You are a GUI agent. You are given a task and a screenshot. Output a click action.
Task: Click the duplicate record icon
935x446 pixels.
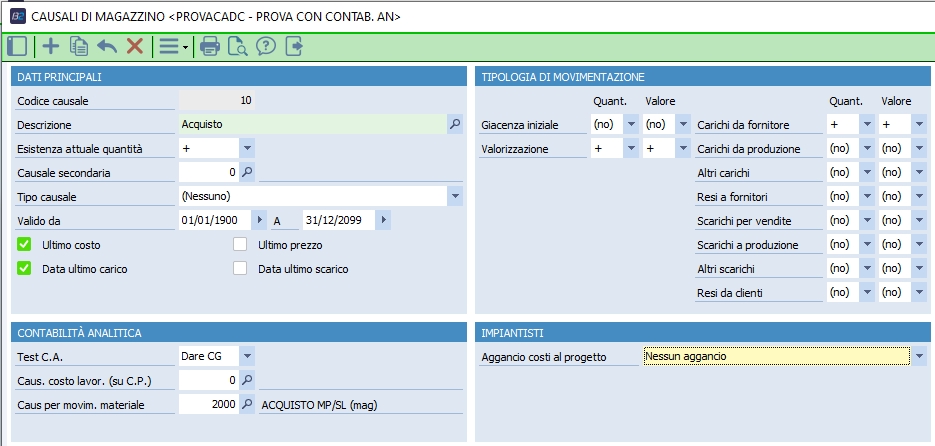click(x=79, y=46)
